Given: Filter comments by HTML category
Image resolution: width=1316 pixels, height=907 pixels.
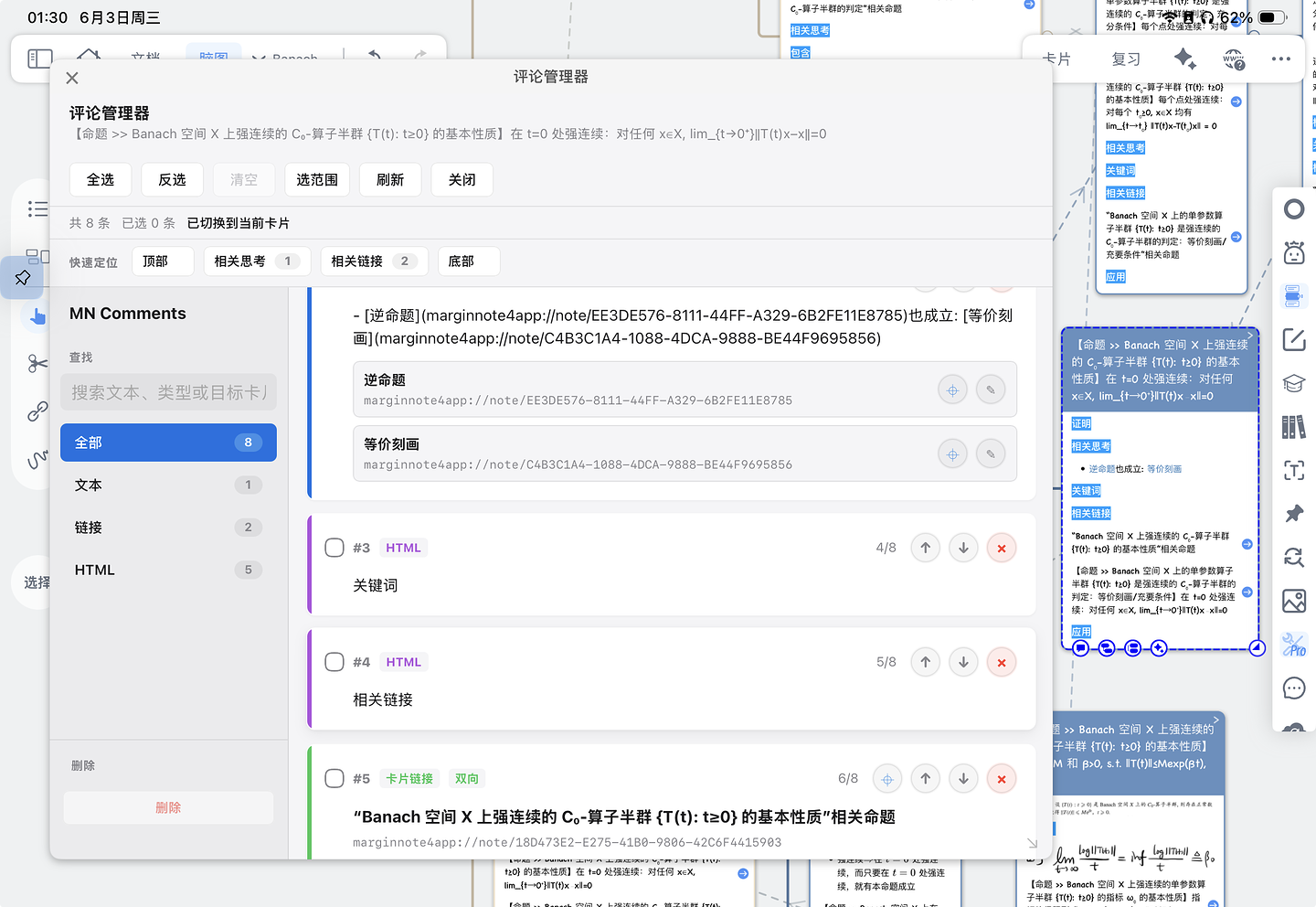Looking at the screenshot, I should [x=168, y=570].
